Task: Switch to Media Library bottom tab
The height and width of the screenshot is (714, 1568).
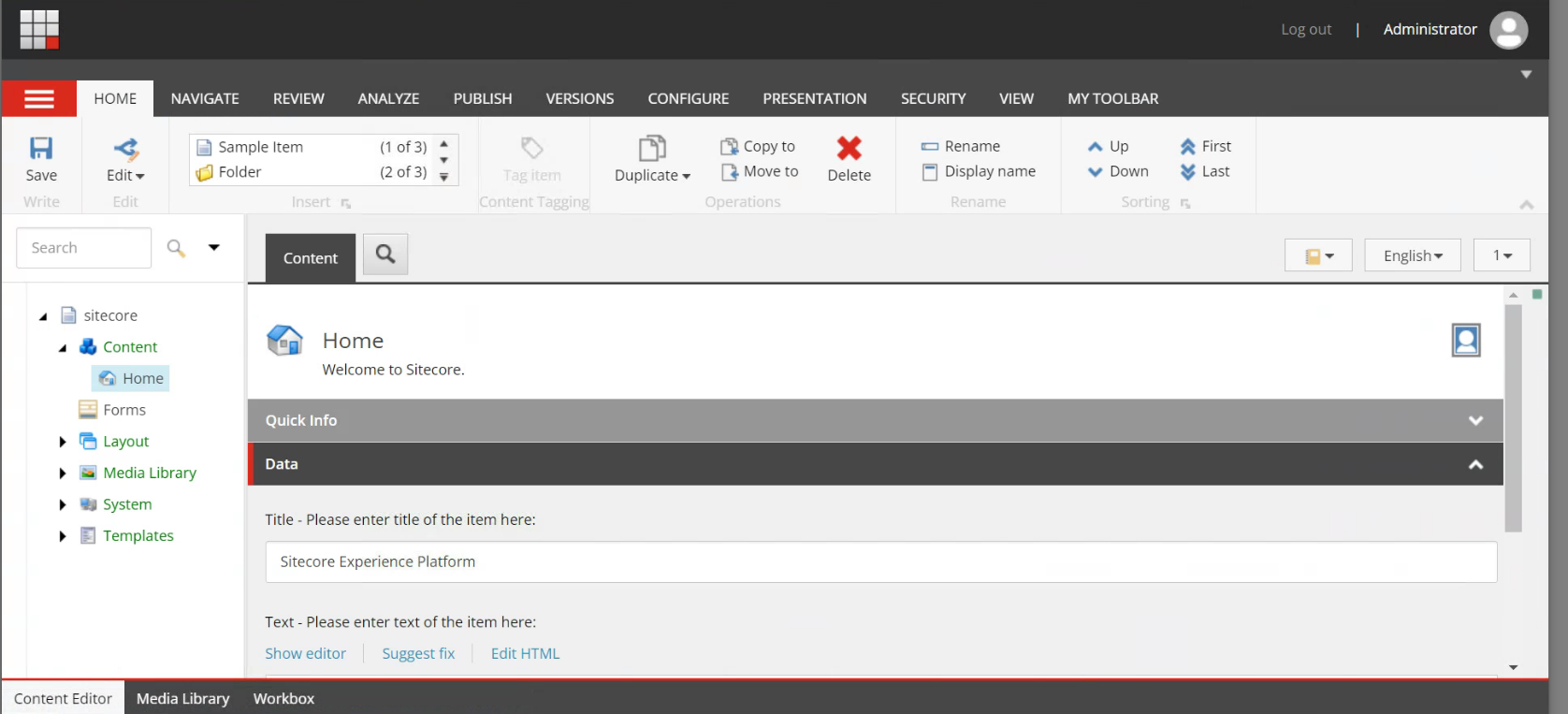Action: [x=182, y=698]
